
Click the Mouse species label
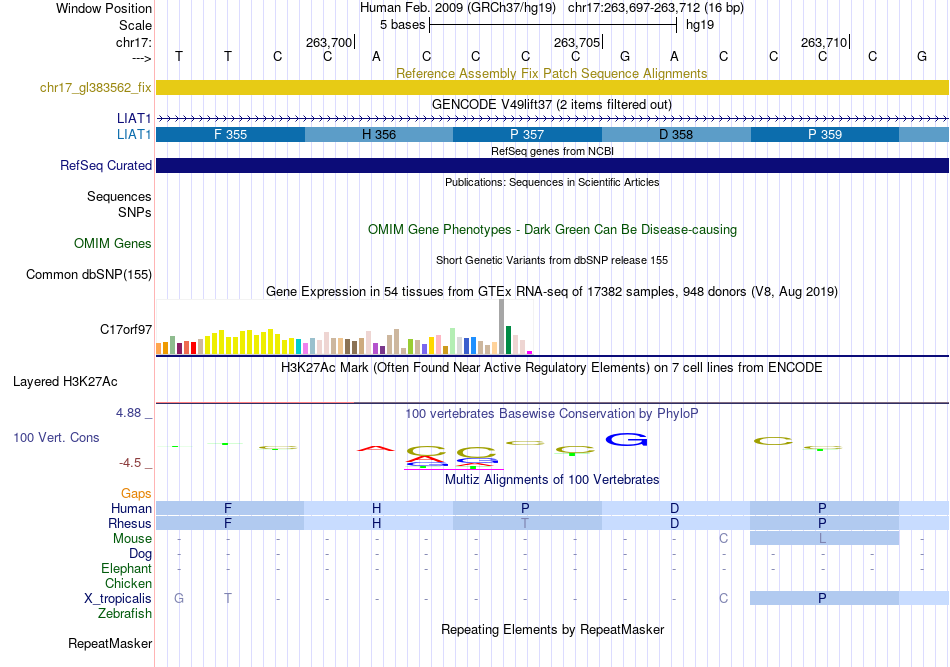tap(132, 539)
